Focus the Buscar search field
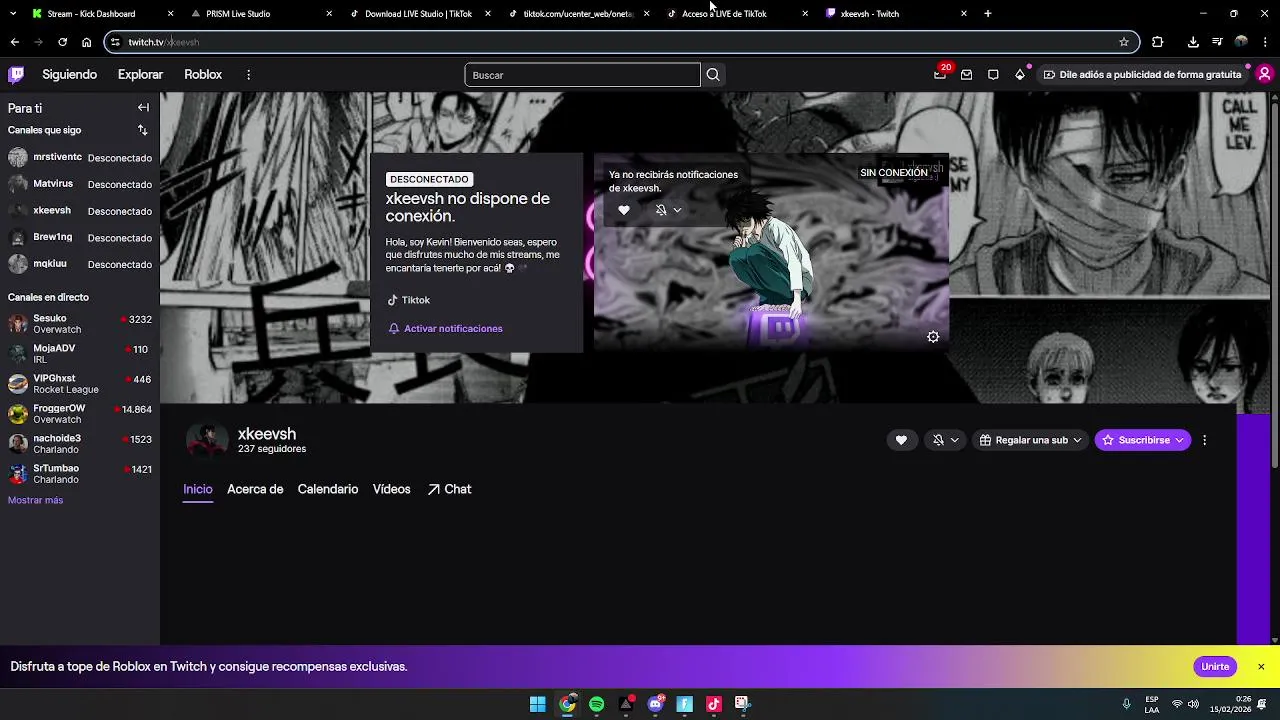Screen dimensions: 1280x720 (582, 75)
